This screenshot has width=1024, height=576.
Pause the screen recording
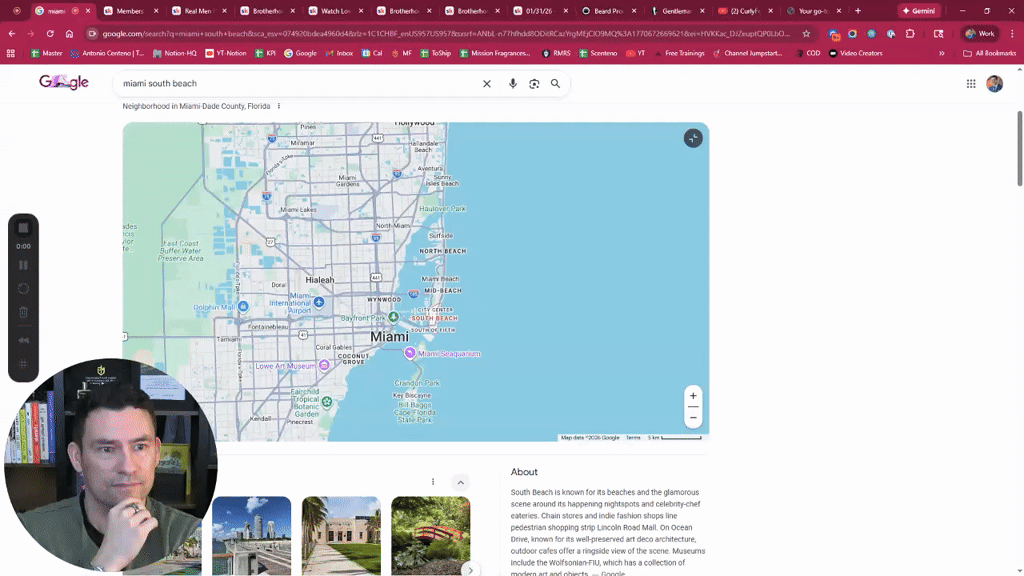coord(24,265)
